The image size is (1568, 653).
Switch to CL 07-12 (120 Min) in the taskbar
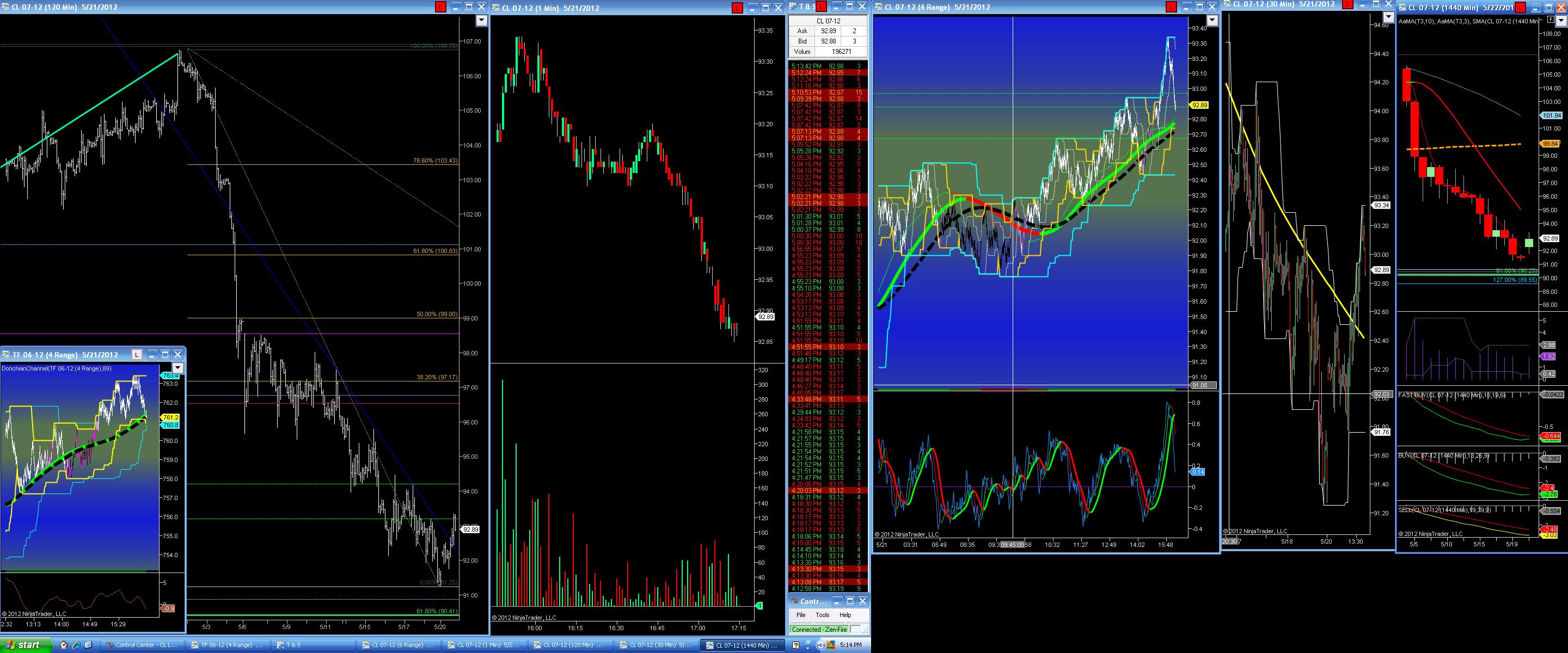(571, 645)
